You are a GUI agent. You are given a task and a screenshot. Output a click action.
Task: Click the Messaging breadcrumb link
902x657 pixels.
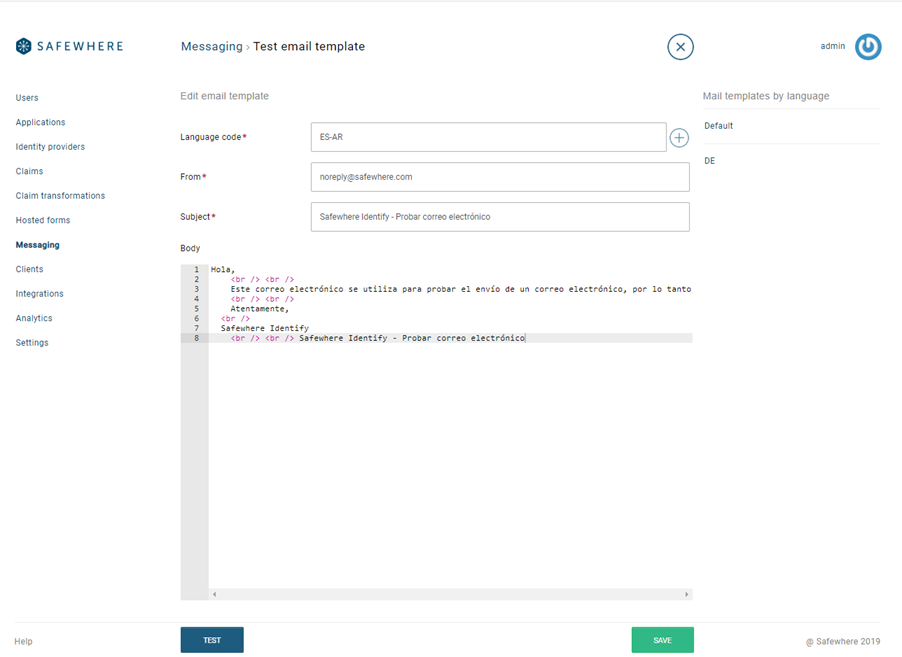(212, 47)
